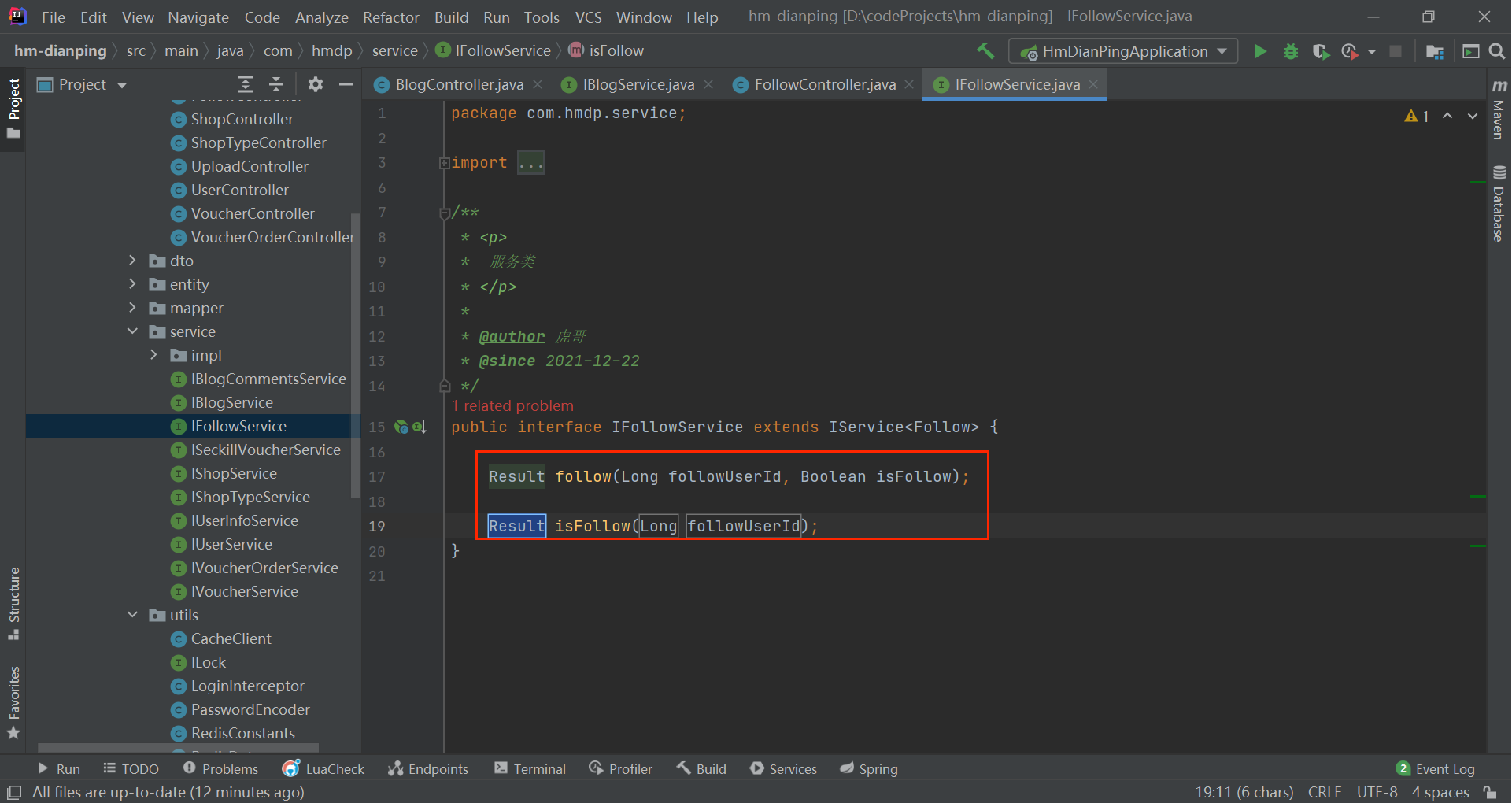
Task: Click the stop square icon
Action: coord(1396,51)
